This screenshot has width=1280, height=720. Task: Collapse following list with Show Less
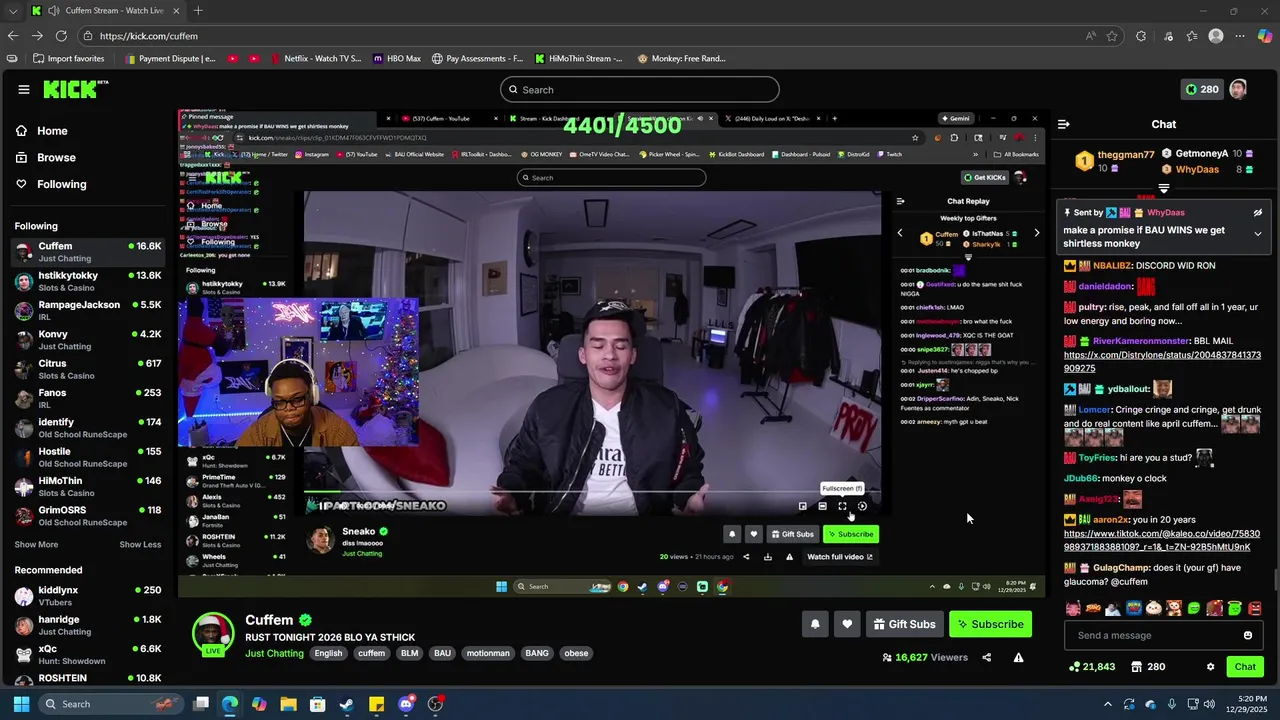(140, 545)
